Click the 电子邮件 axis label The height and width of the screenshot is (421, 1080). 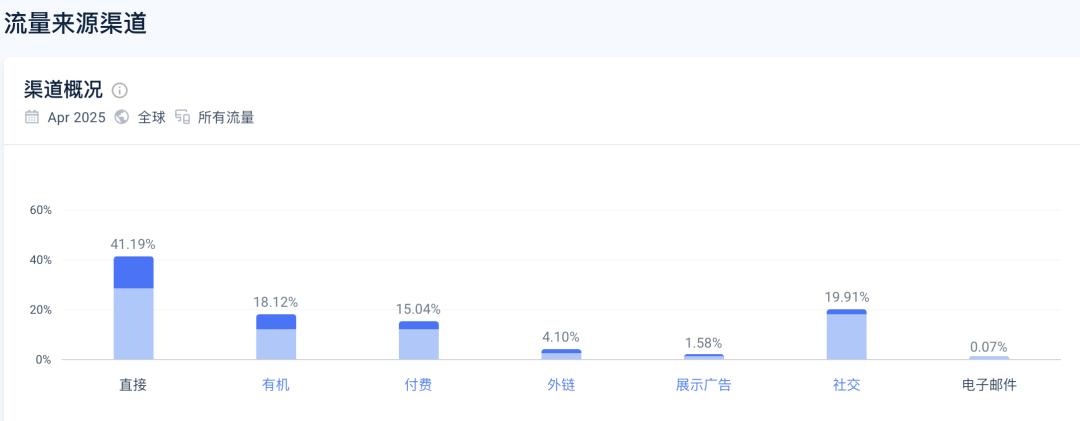(989, 385)
